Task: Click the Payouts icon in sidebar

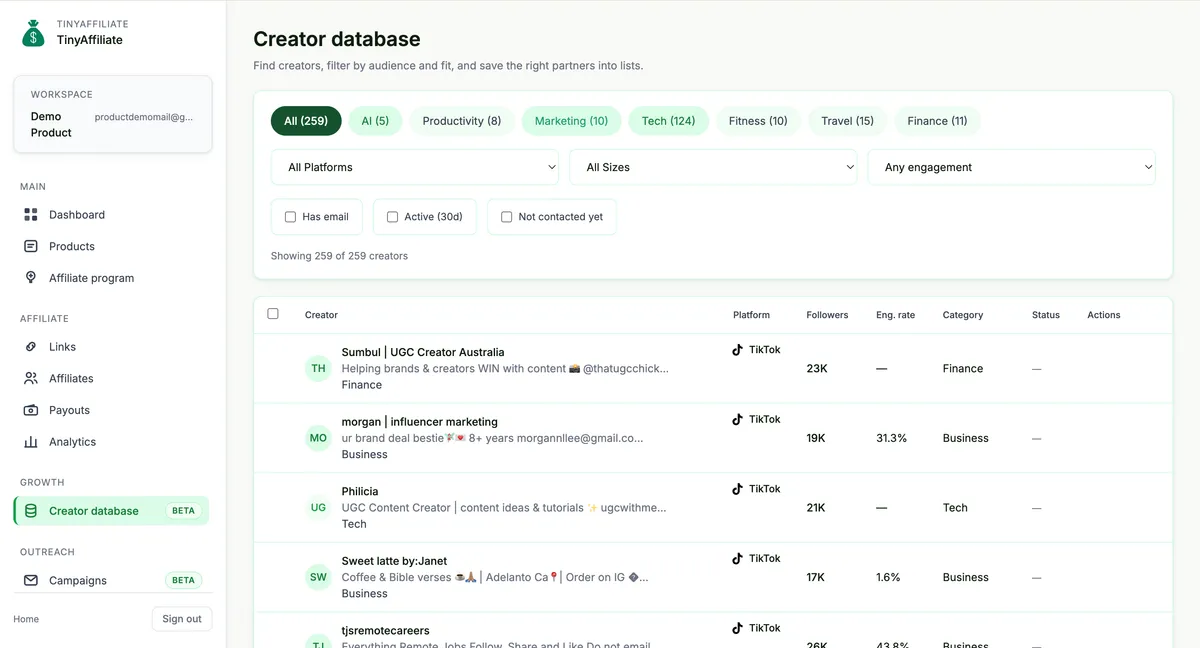Action: 31,410
